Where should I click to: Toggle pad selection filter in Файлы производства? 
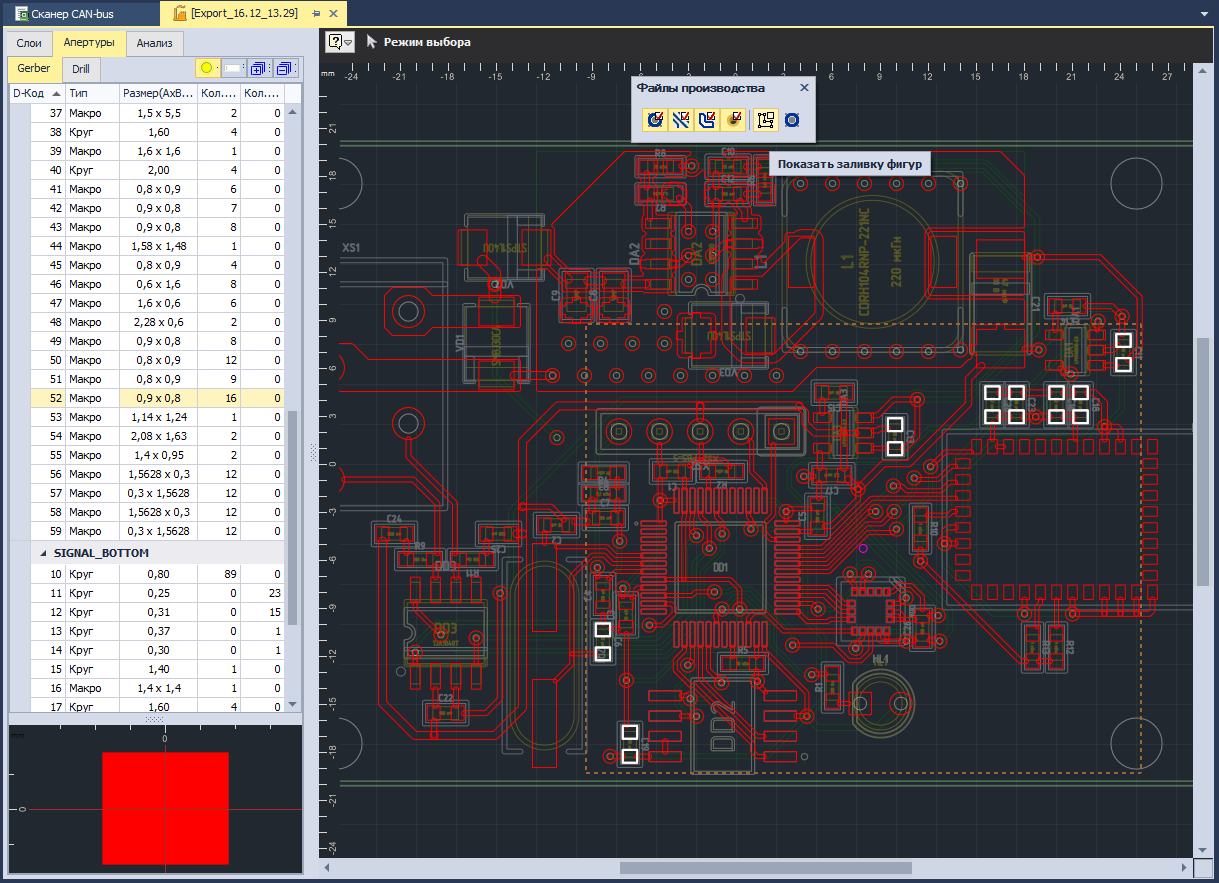(655, 120)
